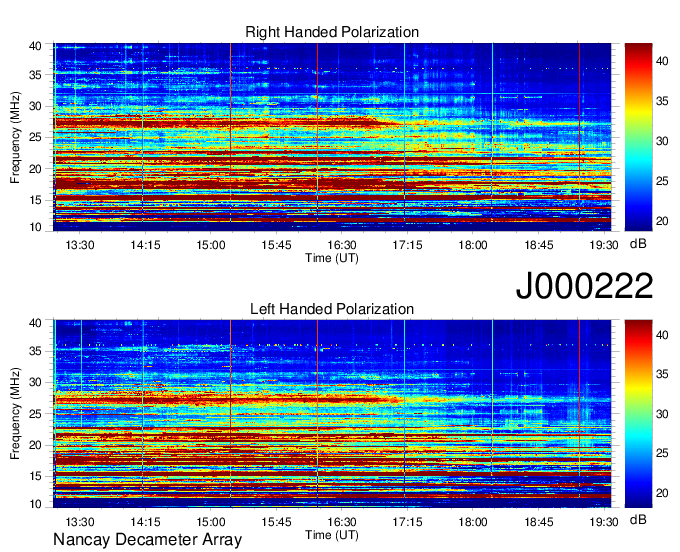Click Time (UT) label under Left Handed plot
The height and width of the screenshot is (552, 680).
coord(332,535)
